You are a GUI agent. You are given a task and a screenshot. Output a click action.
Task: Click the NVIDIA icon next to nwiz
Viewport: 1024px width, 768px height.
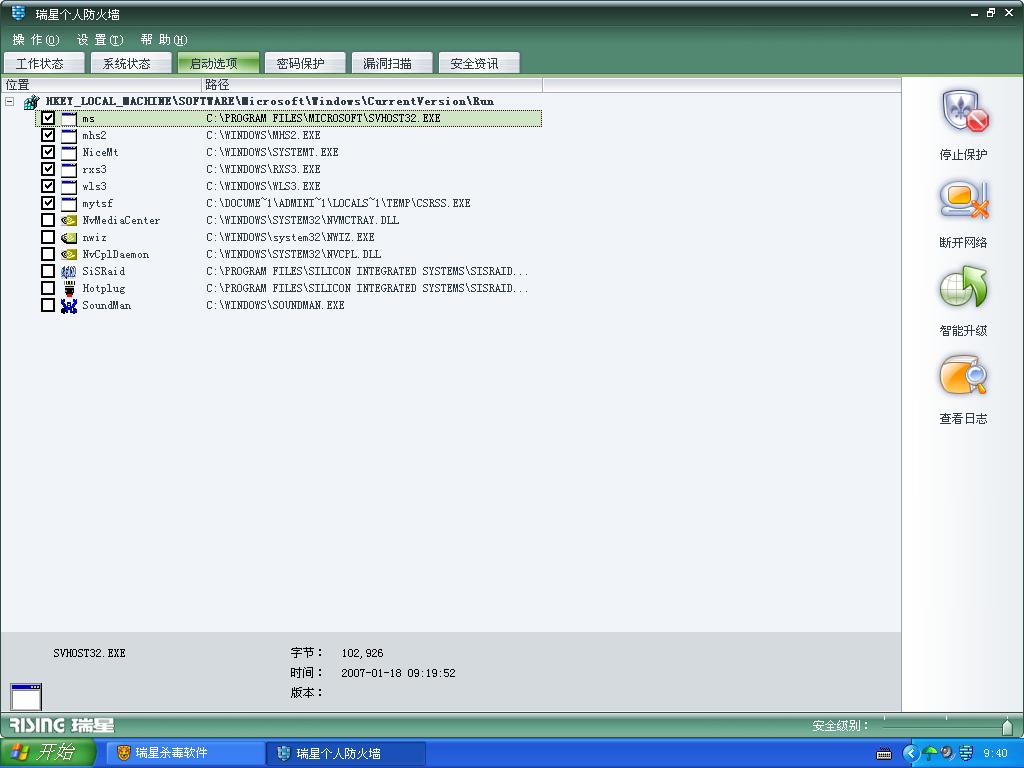pos(69,238)
